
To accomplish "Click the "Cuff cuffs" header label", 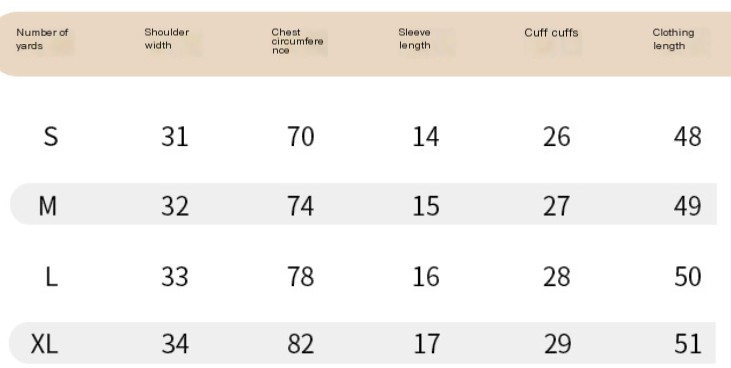I will pos(551,33).
